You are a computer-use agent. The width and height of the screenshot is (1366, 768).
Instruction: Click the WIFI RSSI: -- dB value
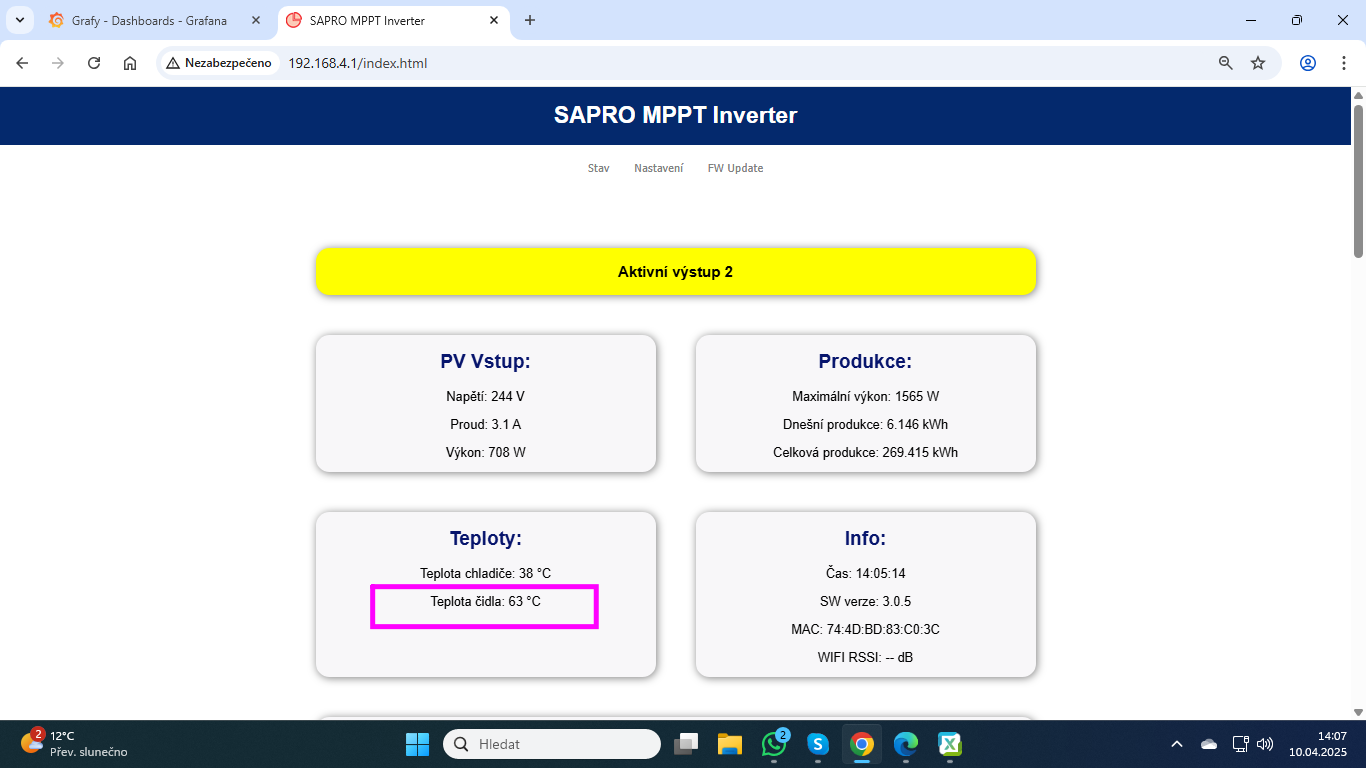click(866, 657)
